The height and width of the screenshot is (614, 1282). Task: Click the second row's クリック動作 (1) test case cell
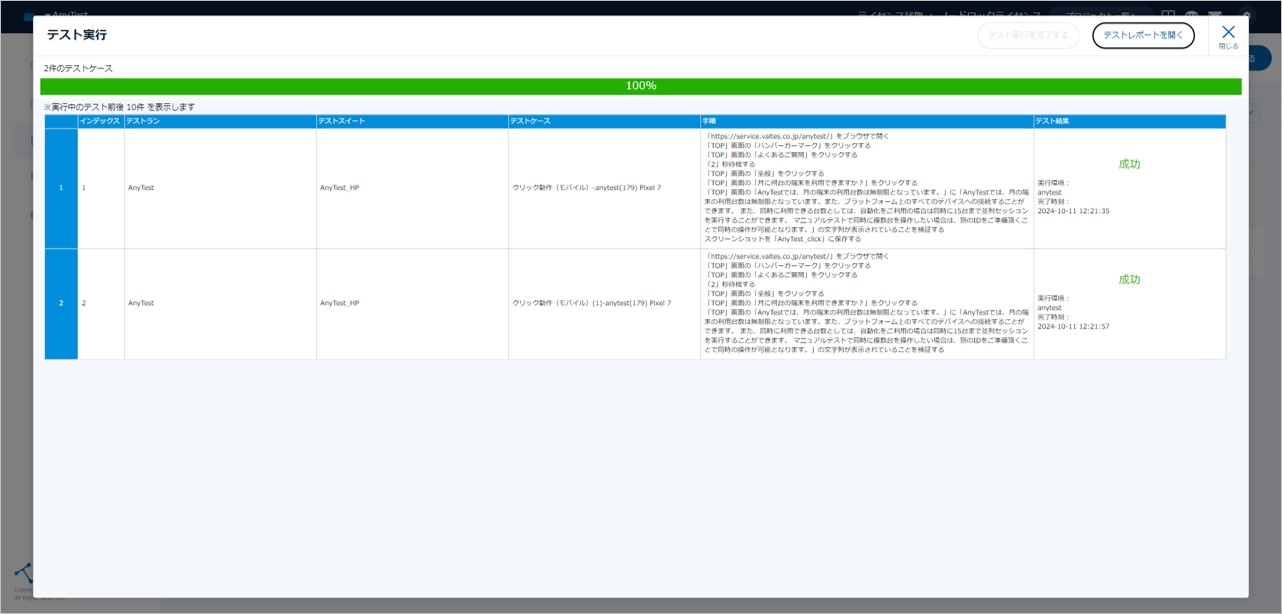591,303
